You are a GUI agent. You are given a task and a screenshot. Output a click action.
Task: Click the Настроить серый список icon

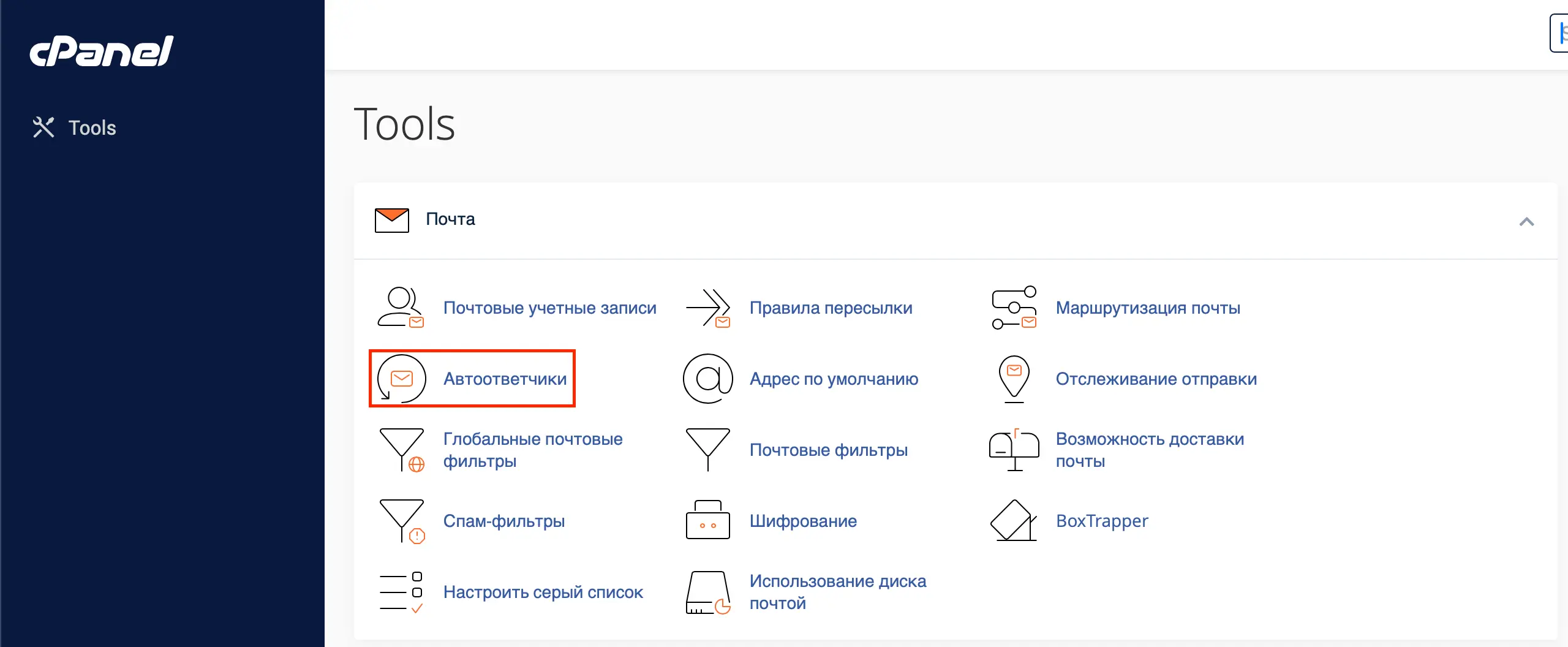(401, 592)
